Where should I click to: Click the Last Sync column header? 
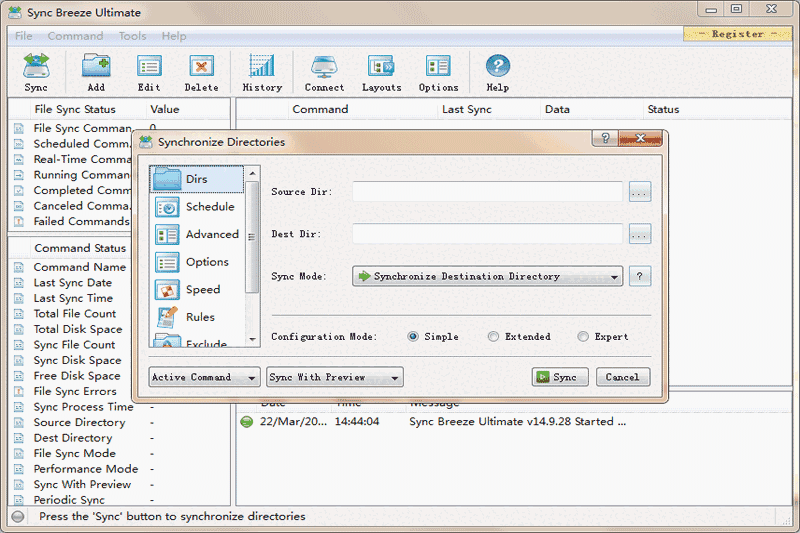(467, 109)
